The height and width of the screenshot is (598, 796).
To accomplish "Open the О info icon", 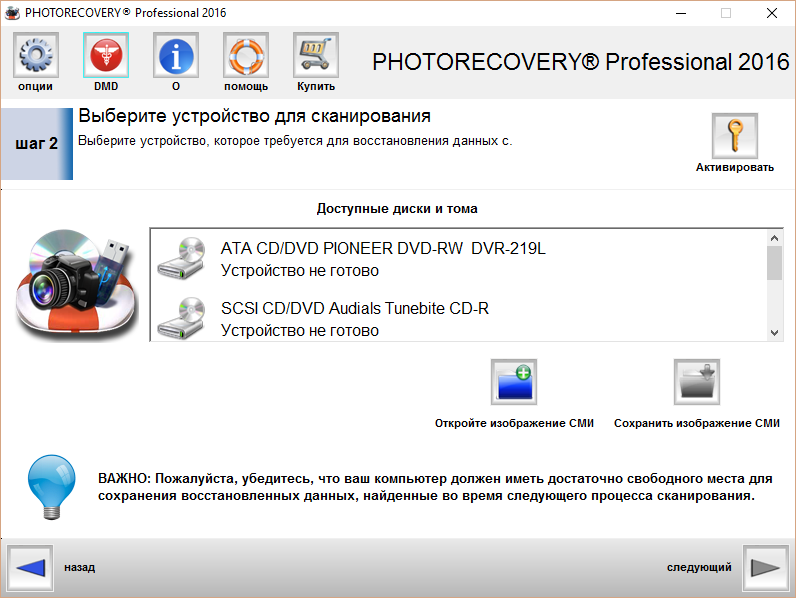I will click(176, 55).
